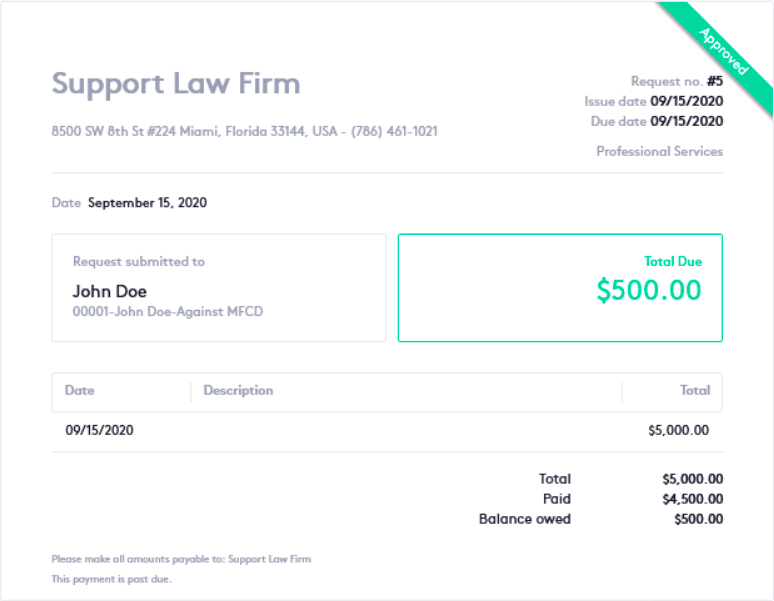774x601 pixels.
Task: Click the firm's Miami address line
Action: click(244, 131)
